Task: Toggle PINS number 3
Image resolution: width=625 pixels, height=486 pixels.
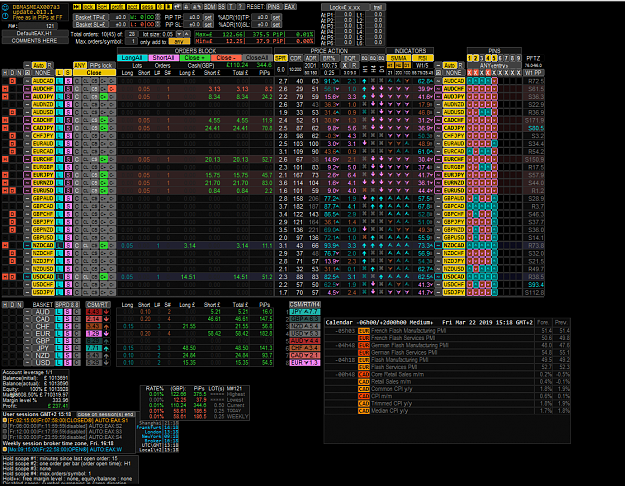Action: tap(482, 58)
